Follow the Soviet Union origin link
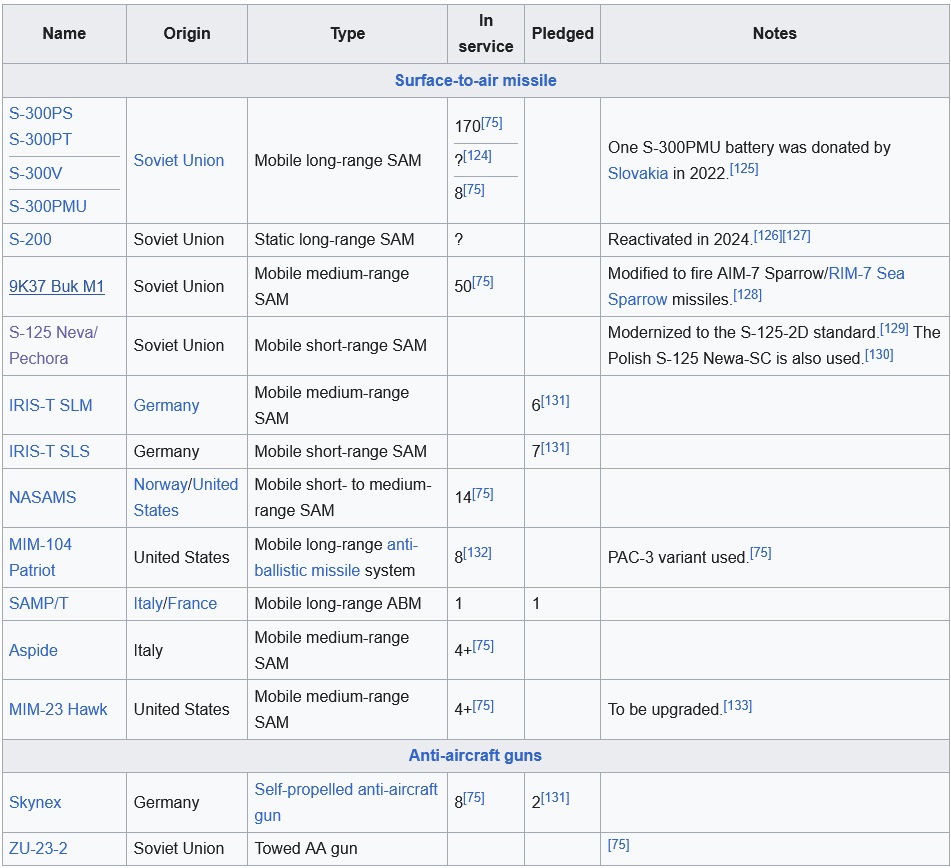The height and width of the screenshot is (868, 951). (x=179, y=160)
